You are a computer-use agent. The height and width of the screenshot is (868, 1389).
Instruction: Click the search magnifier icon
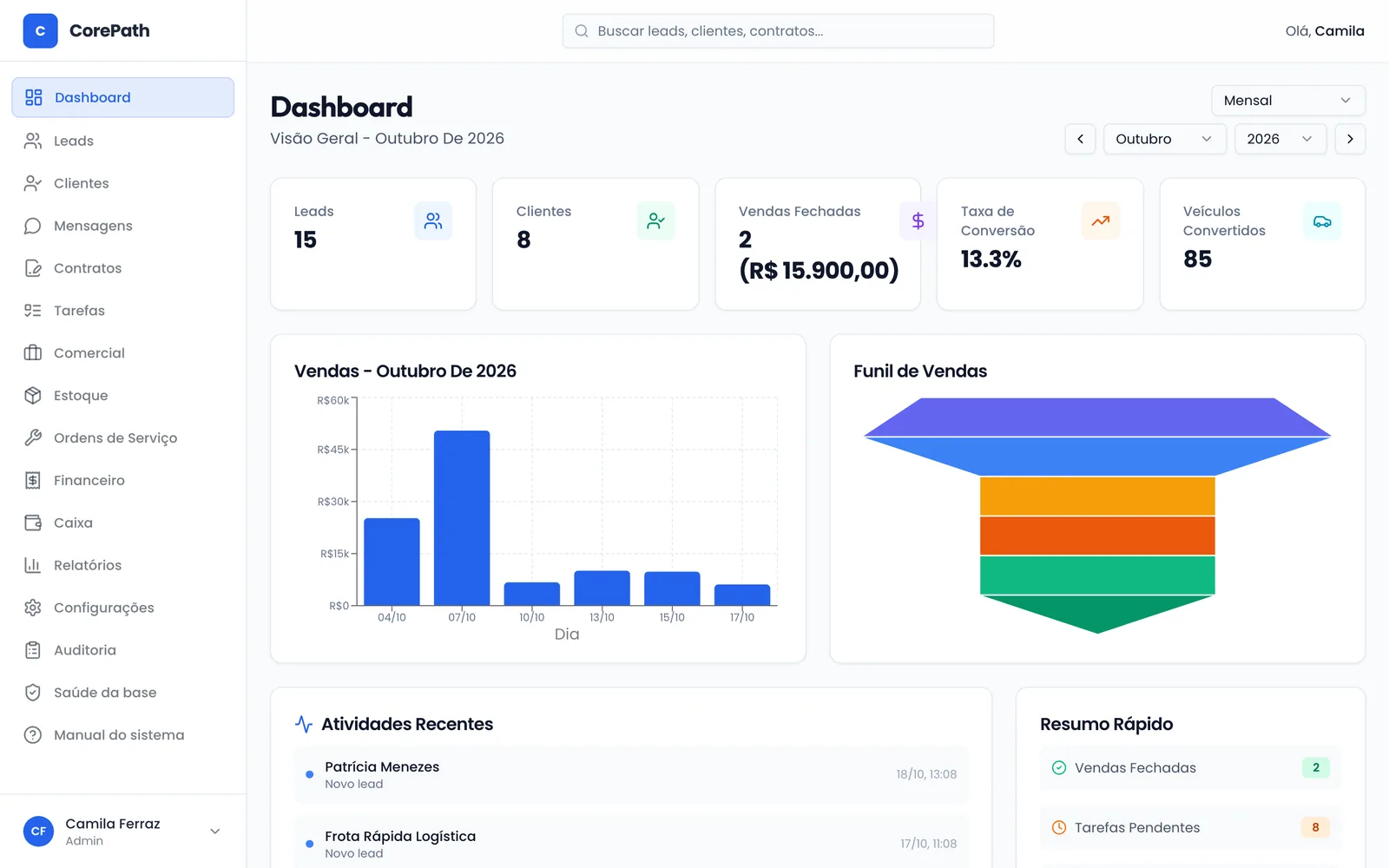click(x=582, y=31)
